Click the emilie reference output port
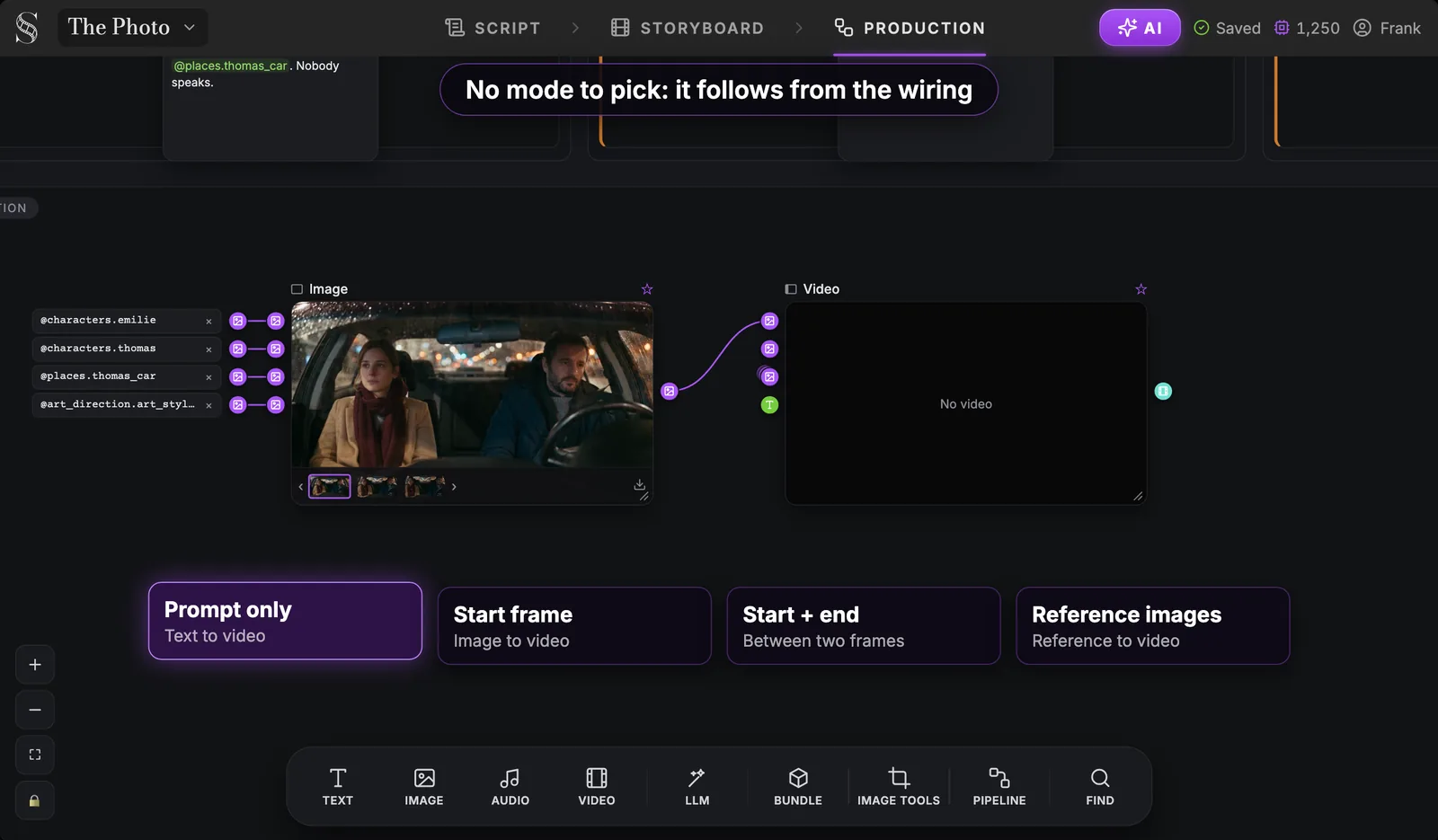 tap(237, 321)
